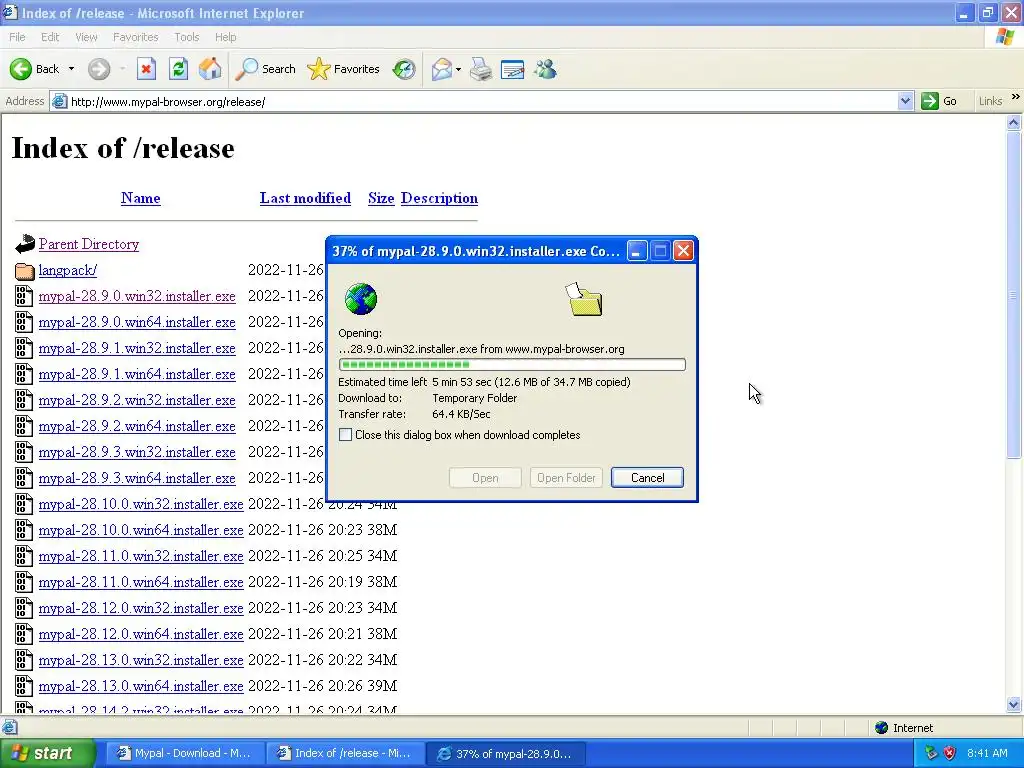The width and height of the screenshot is (1024, 768).
Task: Click file icon beside mypal-28.9.0.win64.installer.exe
Action: (24, 322)
